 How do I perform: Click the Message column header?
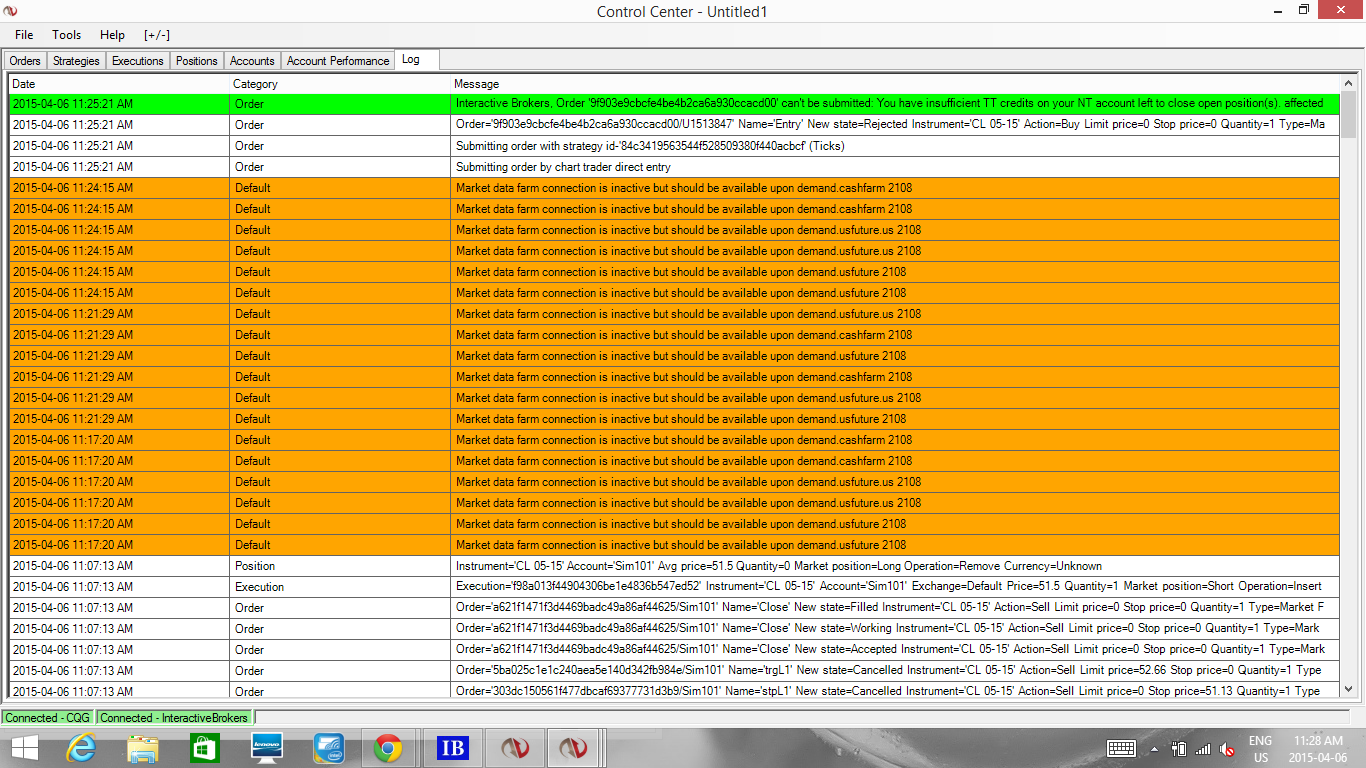click(x=895, y=84)
